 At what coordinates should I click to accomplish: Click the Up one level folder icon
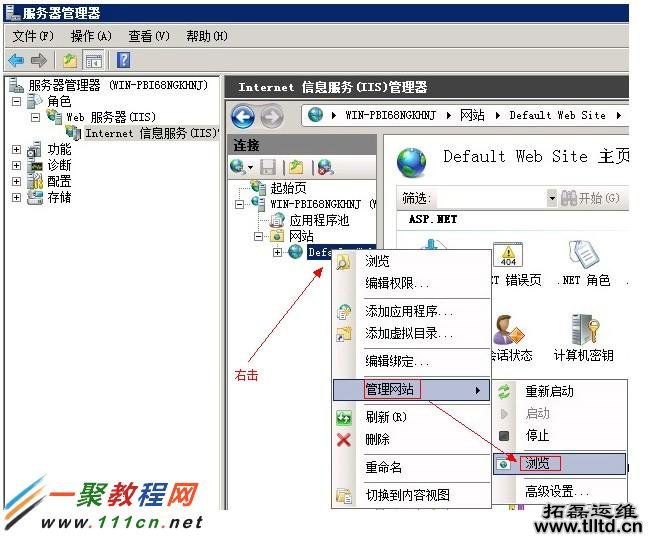(70, 61)
